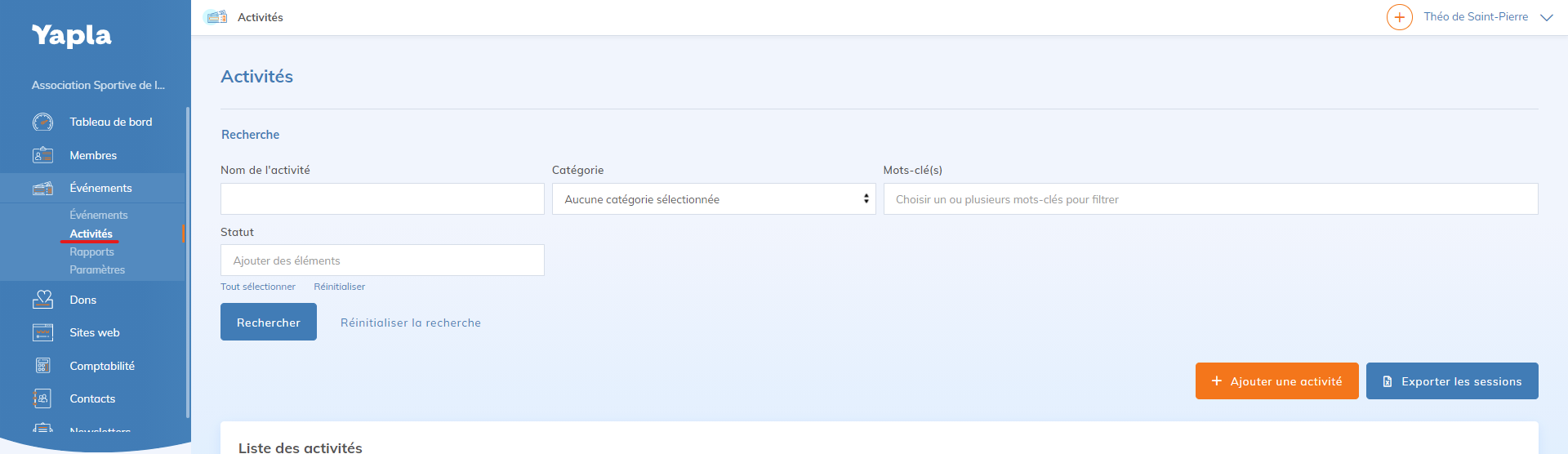Focus the Nom de l'activité text field
This screenshot has height=454, width=1568.
[382, 199]
